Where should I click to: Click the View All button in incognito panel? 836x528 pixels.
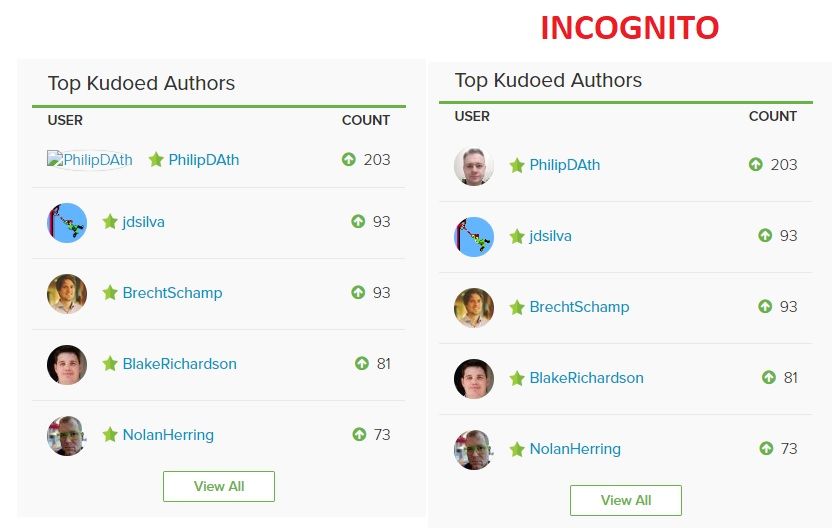click(x=625, y=500)
